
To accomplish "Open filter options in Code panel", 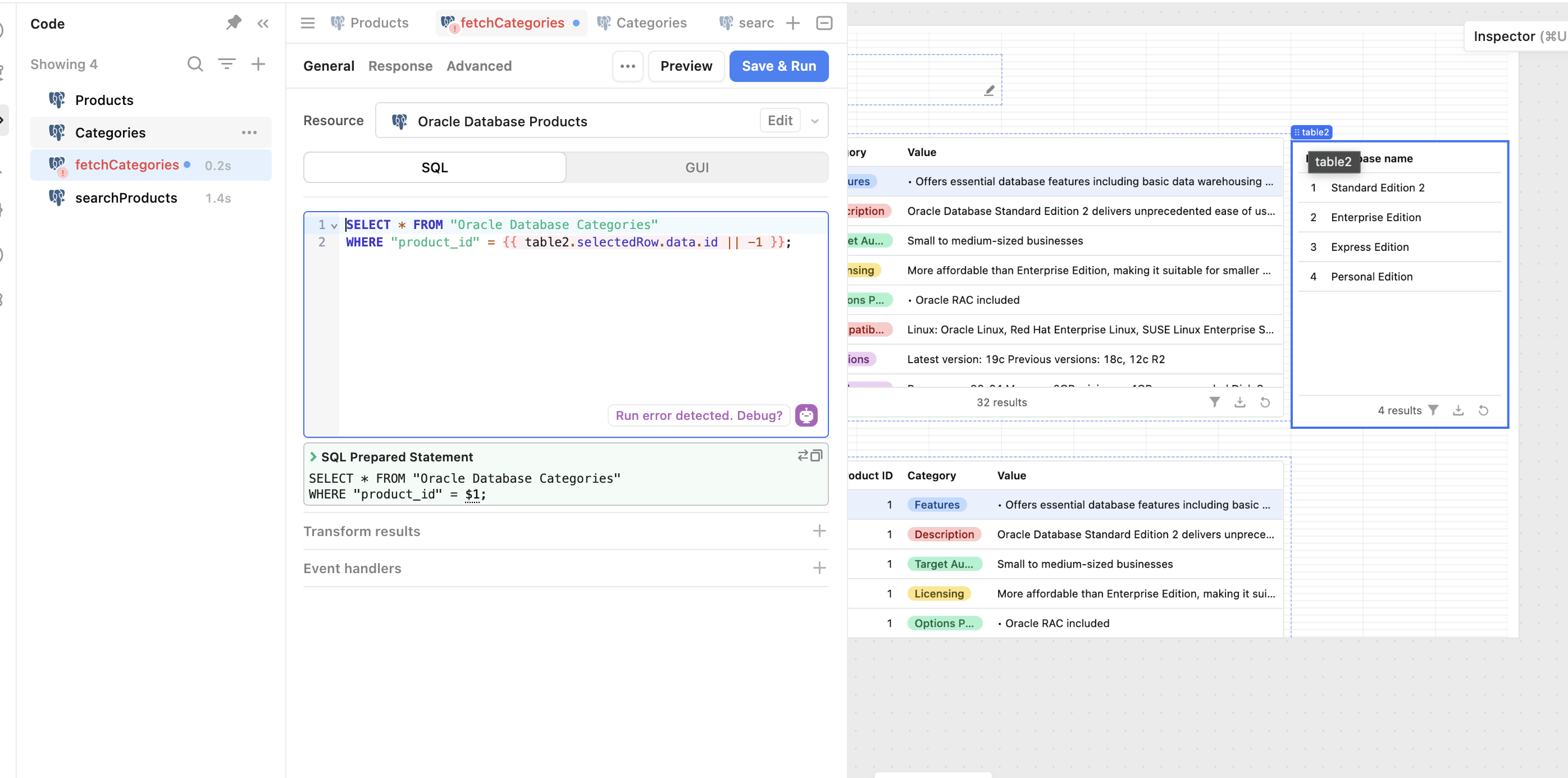I will (x=227, y=64).
